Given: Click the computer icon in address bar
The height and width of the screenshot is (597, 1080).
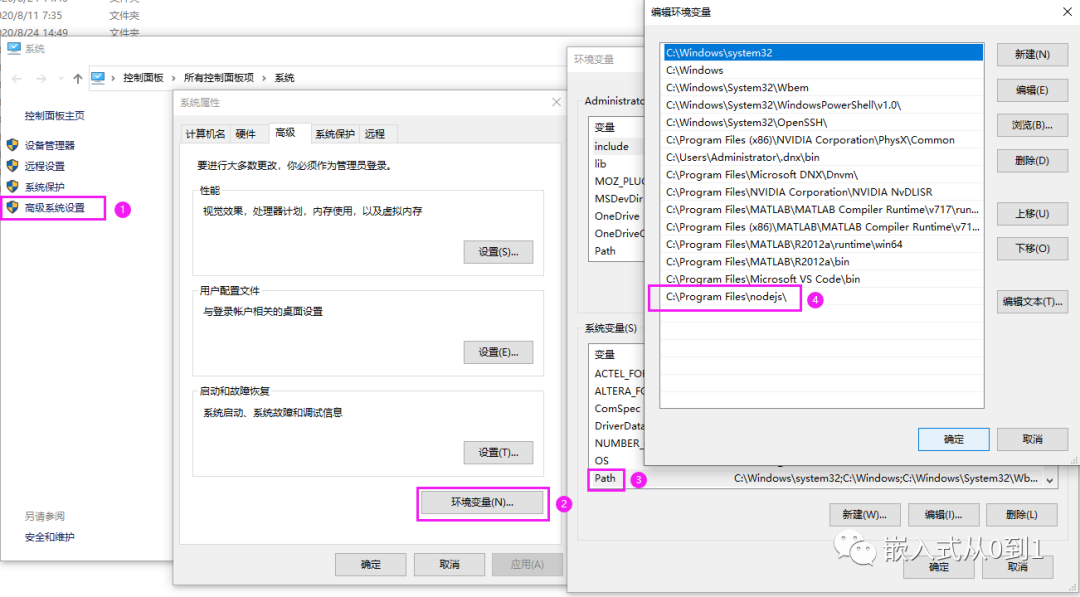Looking at the screenshot, I should (x=98, y=78).
